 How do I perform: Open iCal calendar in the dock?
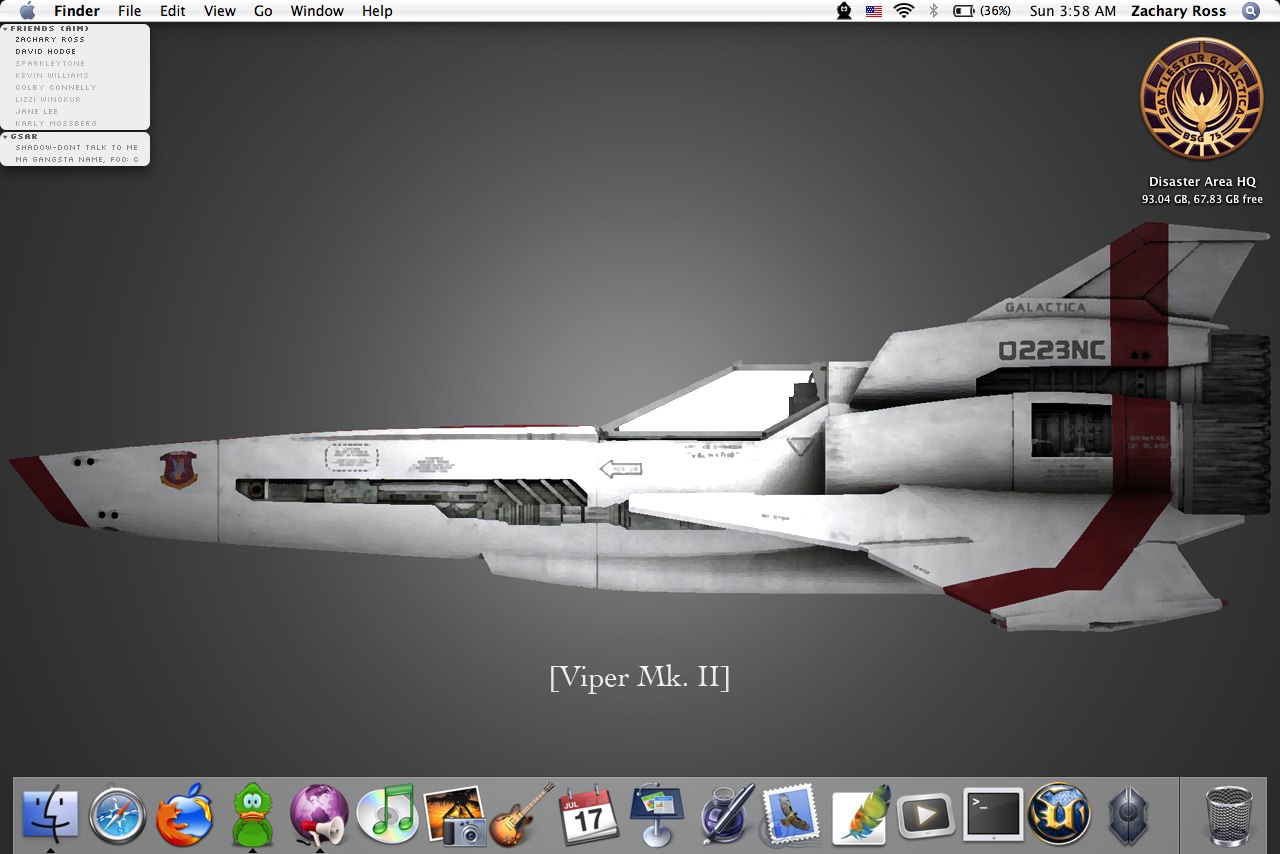pyautogui.click(x=589, y=814)
